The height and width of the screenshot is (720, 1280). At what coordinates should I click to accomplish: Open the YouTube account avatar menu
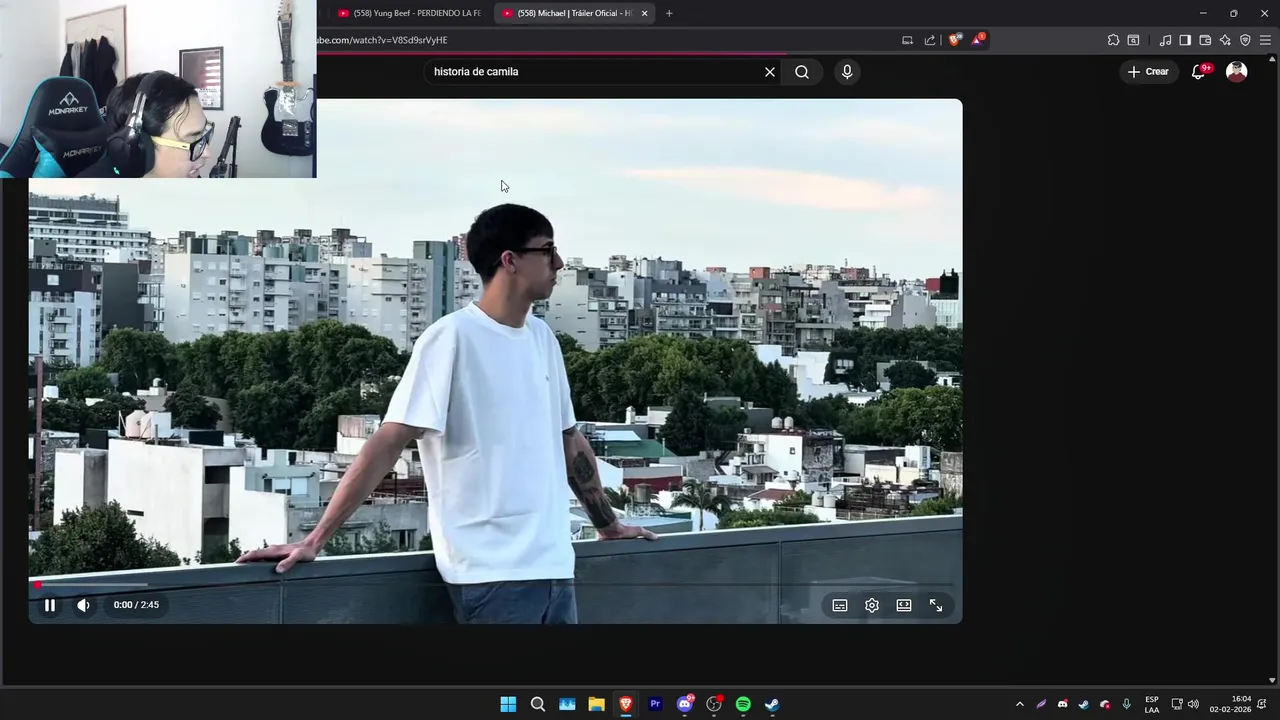click(x=1237, y=72)
